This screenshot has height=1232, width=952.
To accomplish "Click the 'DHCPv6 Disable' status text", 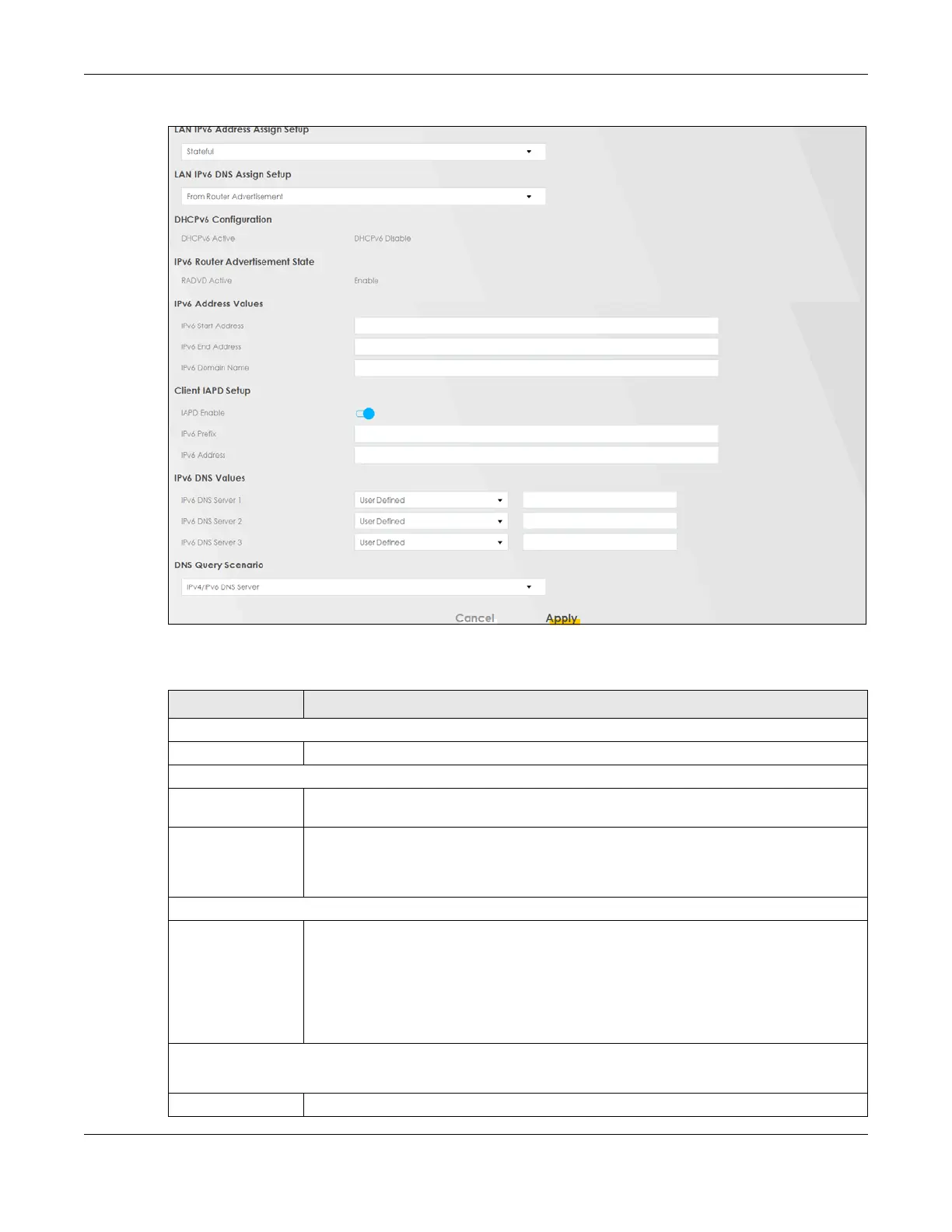I will pos(383,239).
